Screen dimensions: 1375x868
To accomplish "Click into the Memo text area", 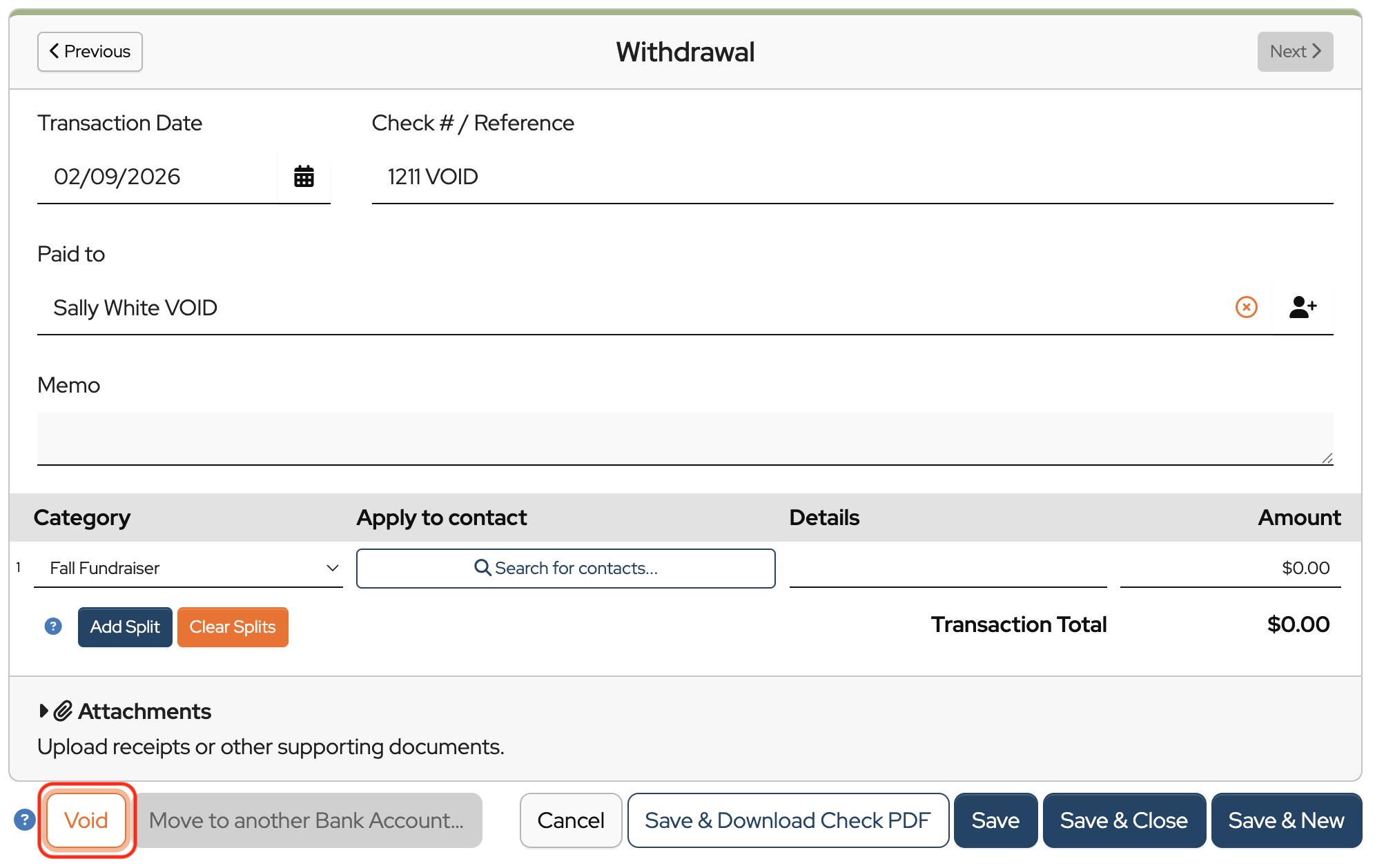I will tap(685, 438).
